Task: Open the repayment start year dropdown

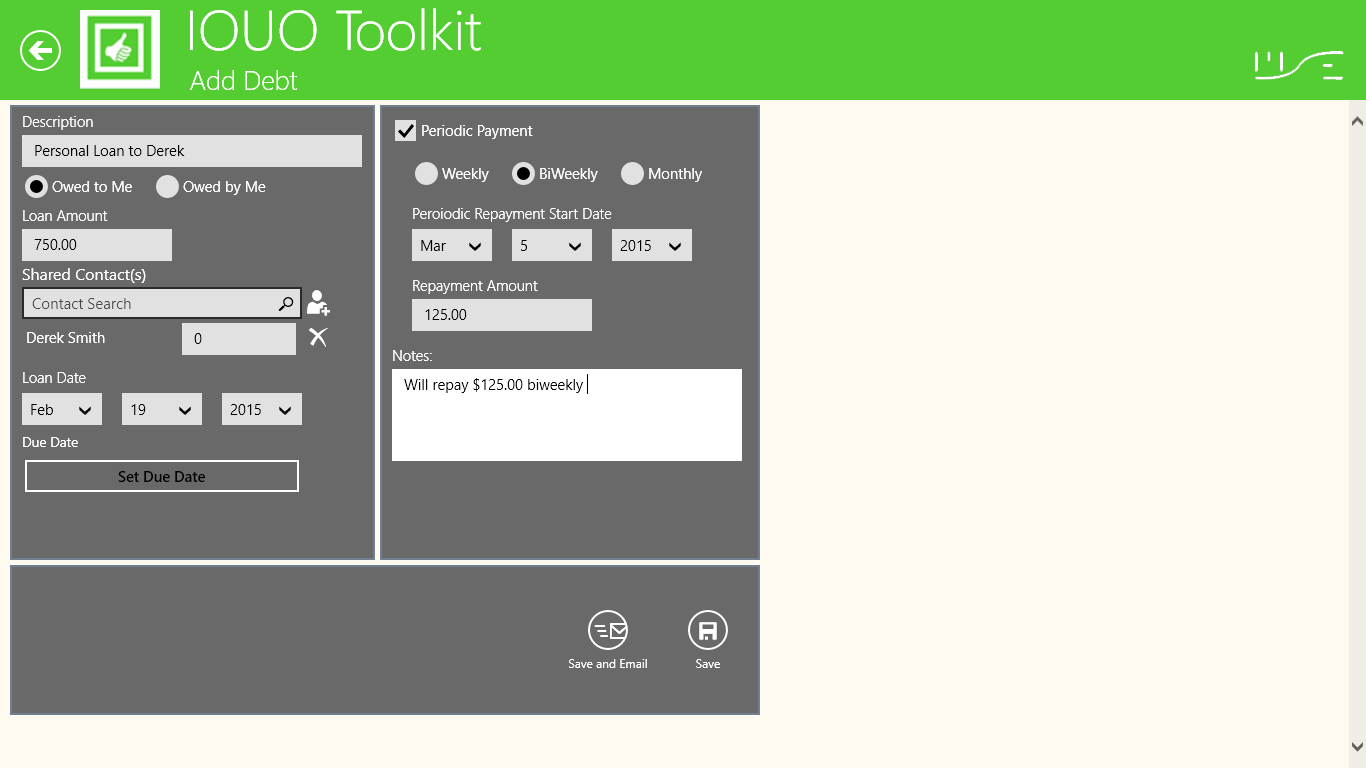Action: click(651, 246)
